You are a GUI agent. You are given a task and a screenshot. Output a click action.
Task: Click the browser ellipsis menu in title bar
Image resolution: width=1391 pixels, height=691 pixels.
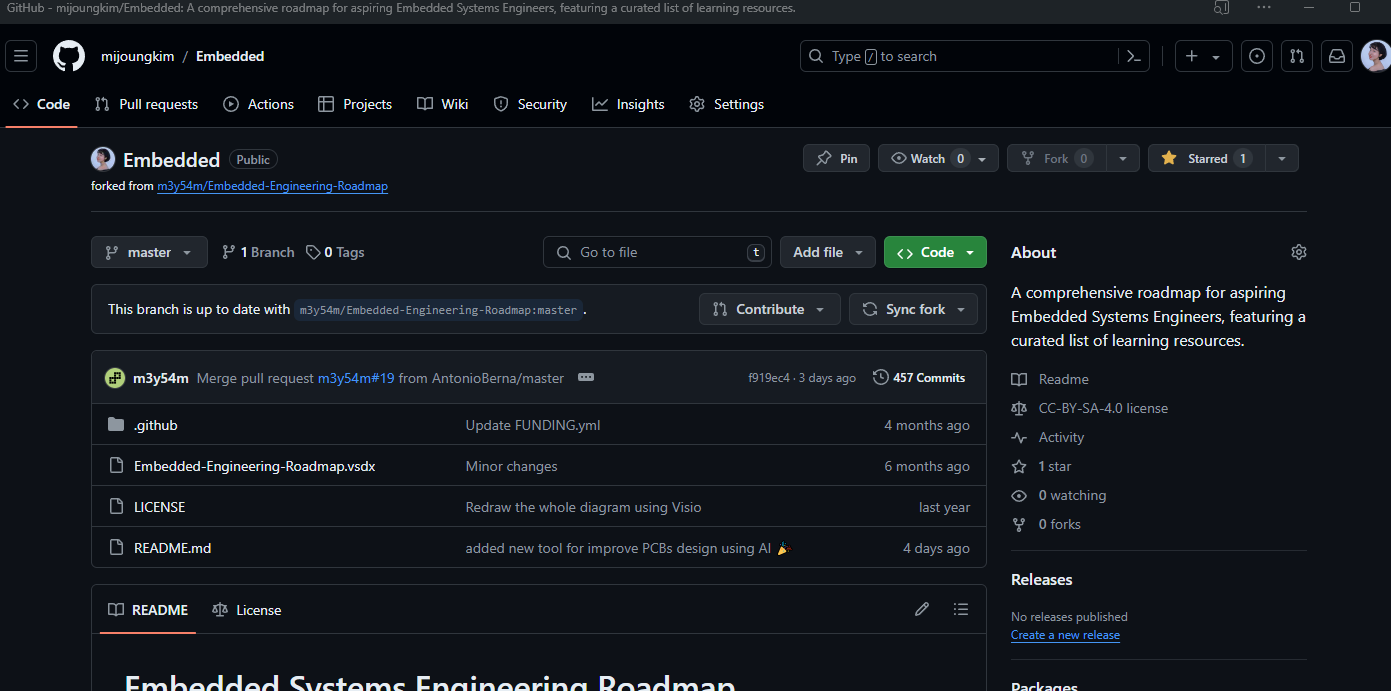click(1264, 8)
